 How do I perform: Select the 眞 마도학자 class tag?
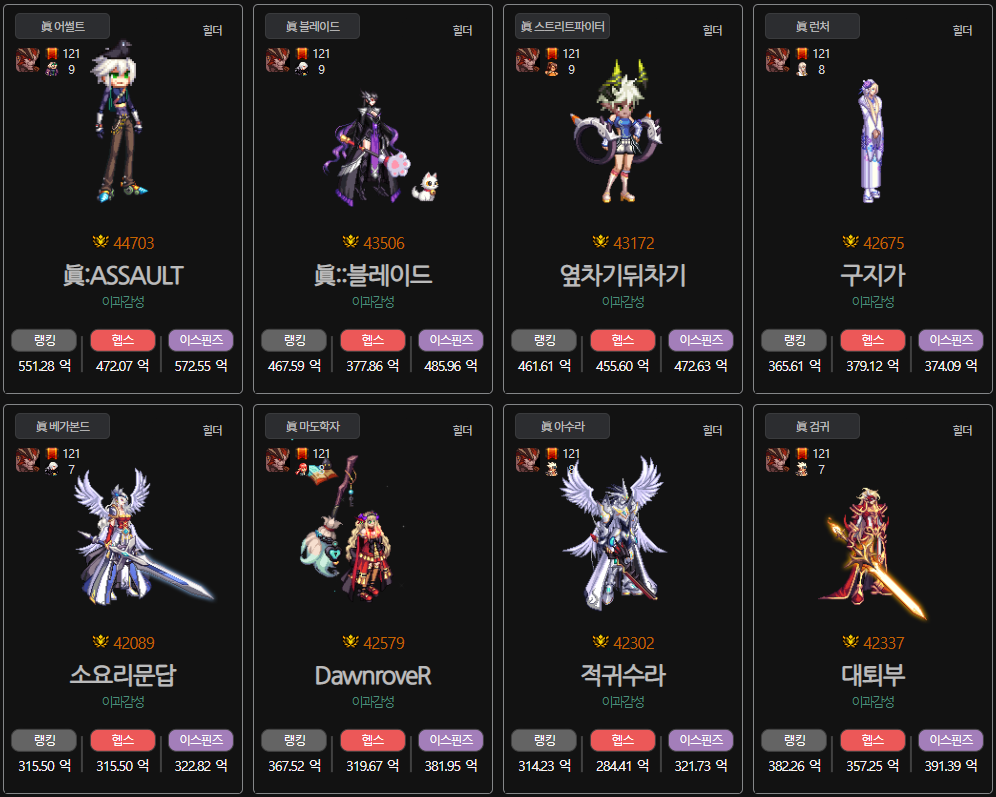pos(313,426)
